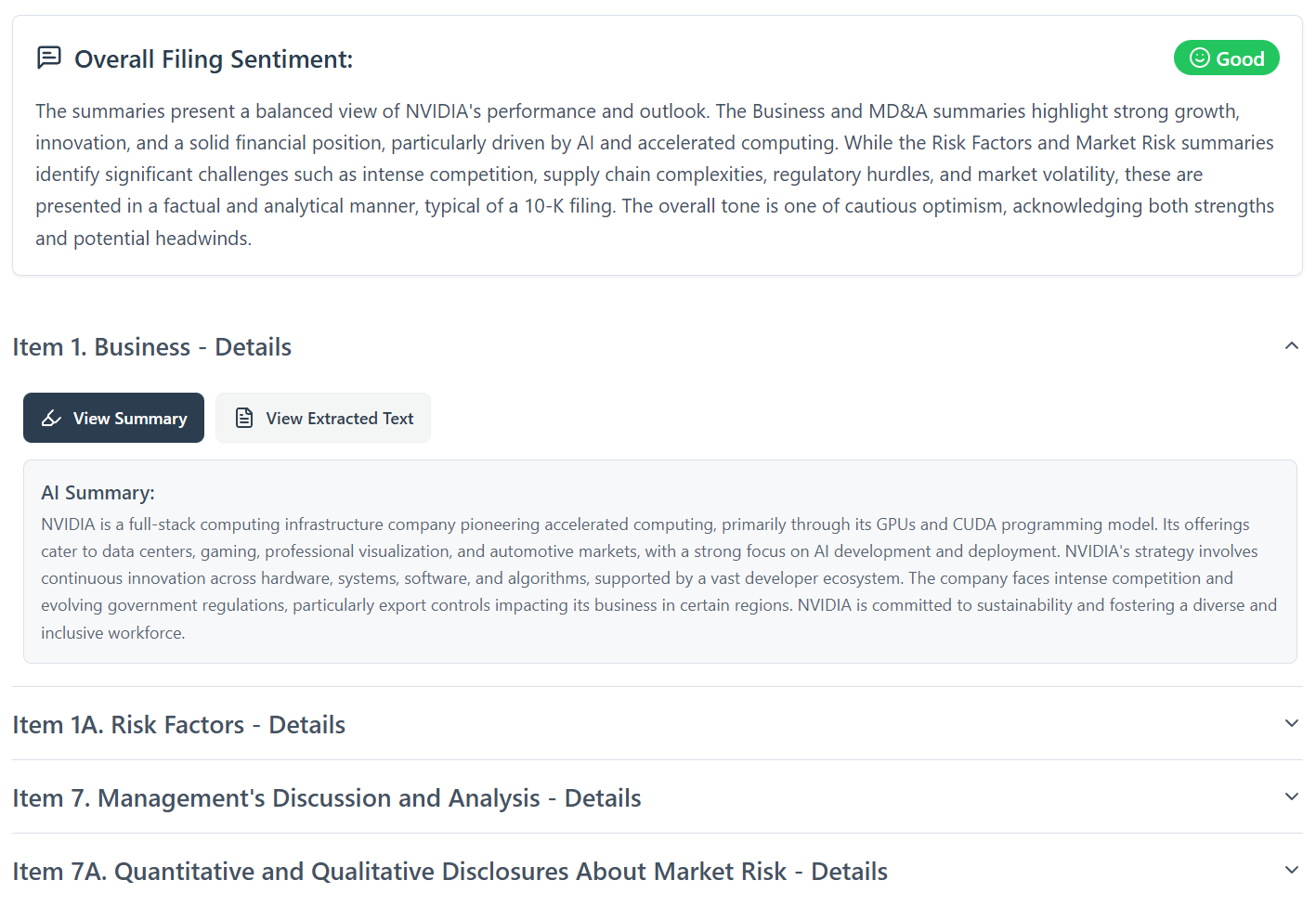1316x906 pixels.
Task: Switch to the View Summary tab
Action: pyautogui.click(x=113, y=419)
